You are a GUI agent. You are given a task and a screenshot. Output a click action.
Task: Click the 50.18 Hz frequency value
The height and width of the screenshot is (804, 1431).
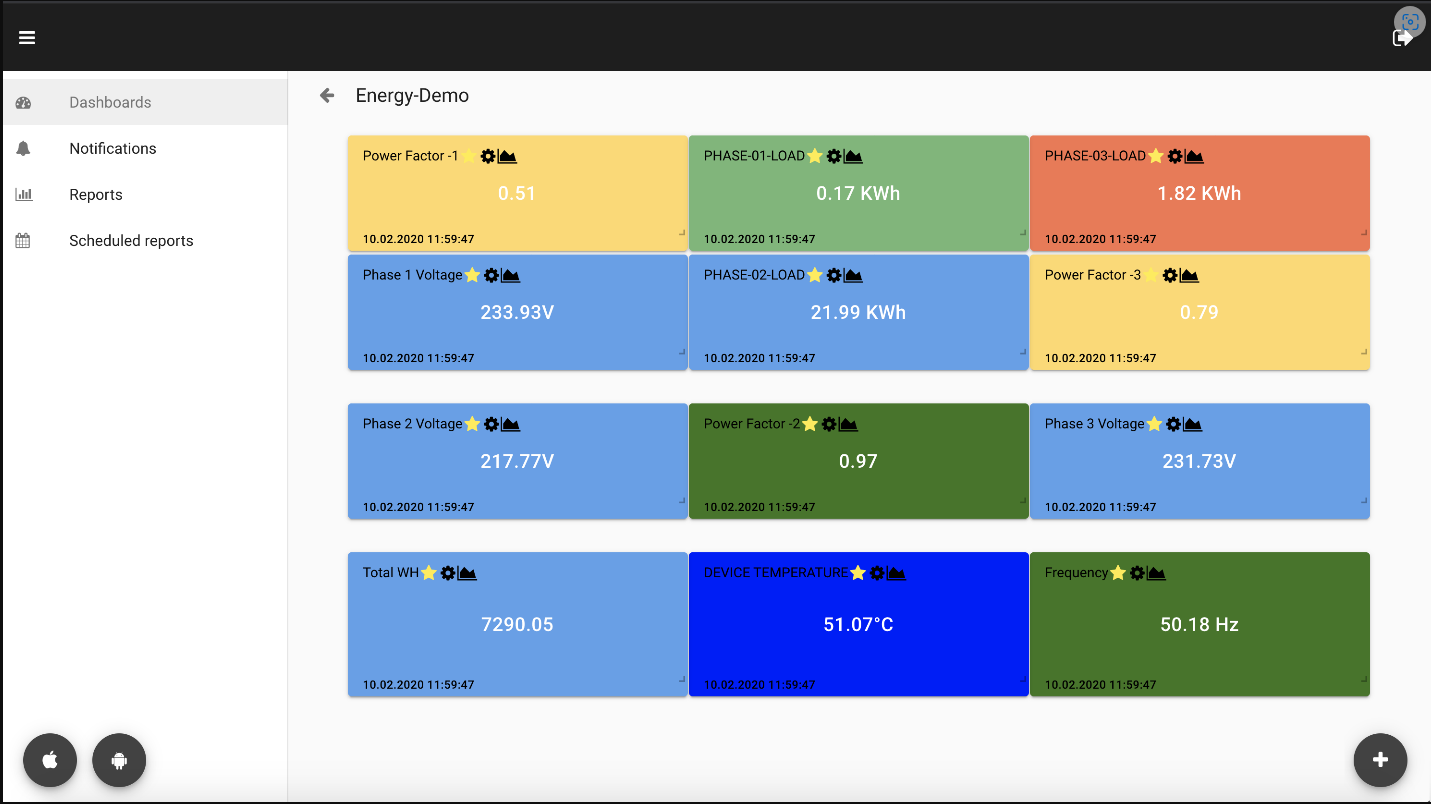[1199, 624]
